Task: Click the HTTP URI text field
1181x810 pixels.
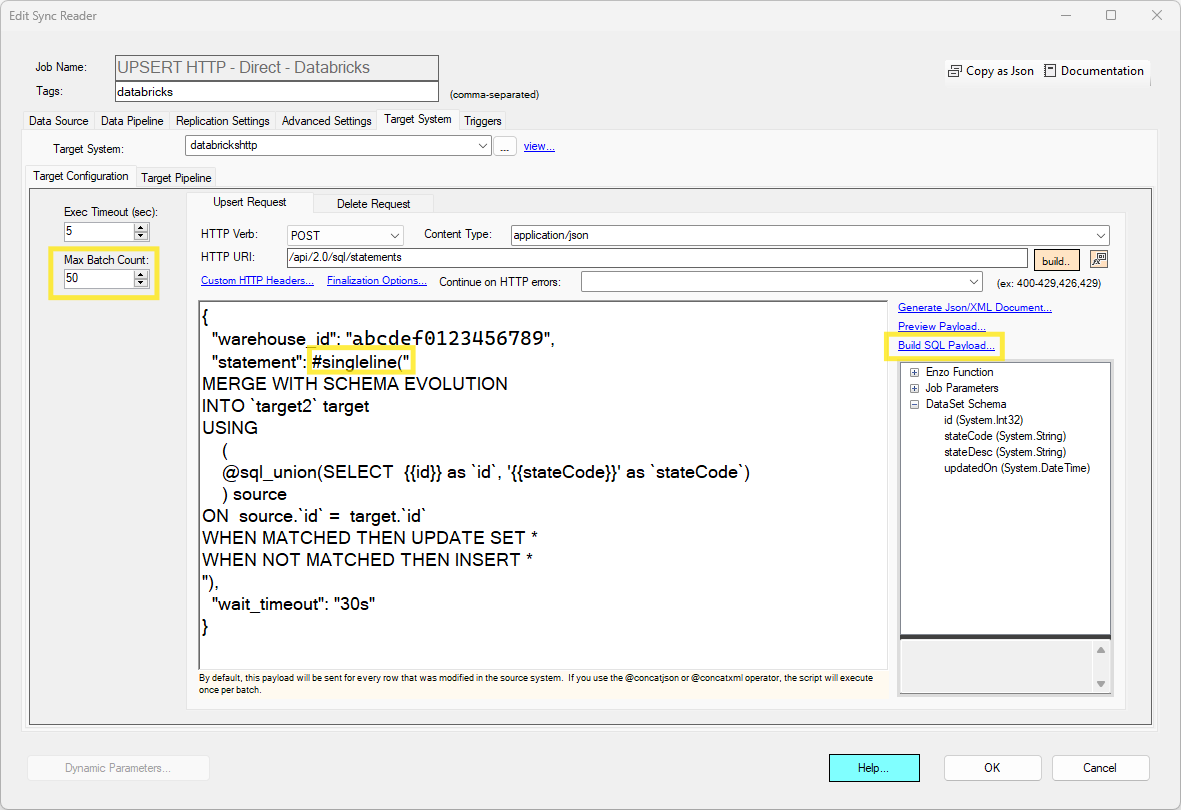Action: pos(657,258)
